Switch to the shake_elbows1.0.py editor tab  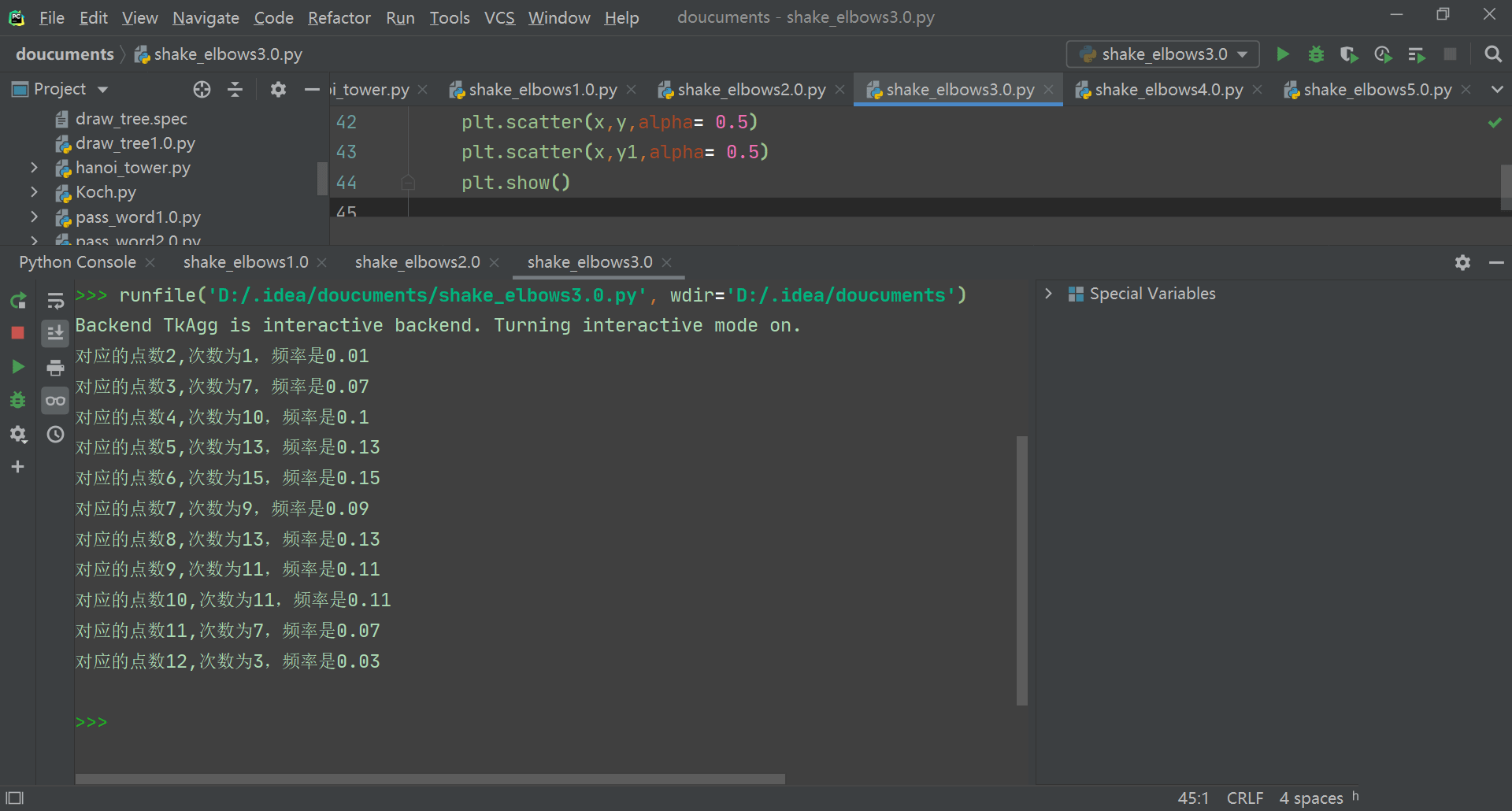tap(543, 90)
